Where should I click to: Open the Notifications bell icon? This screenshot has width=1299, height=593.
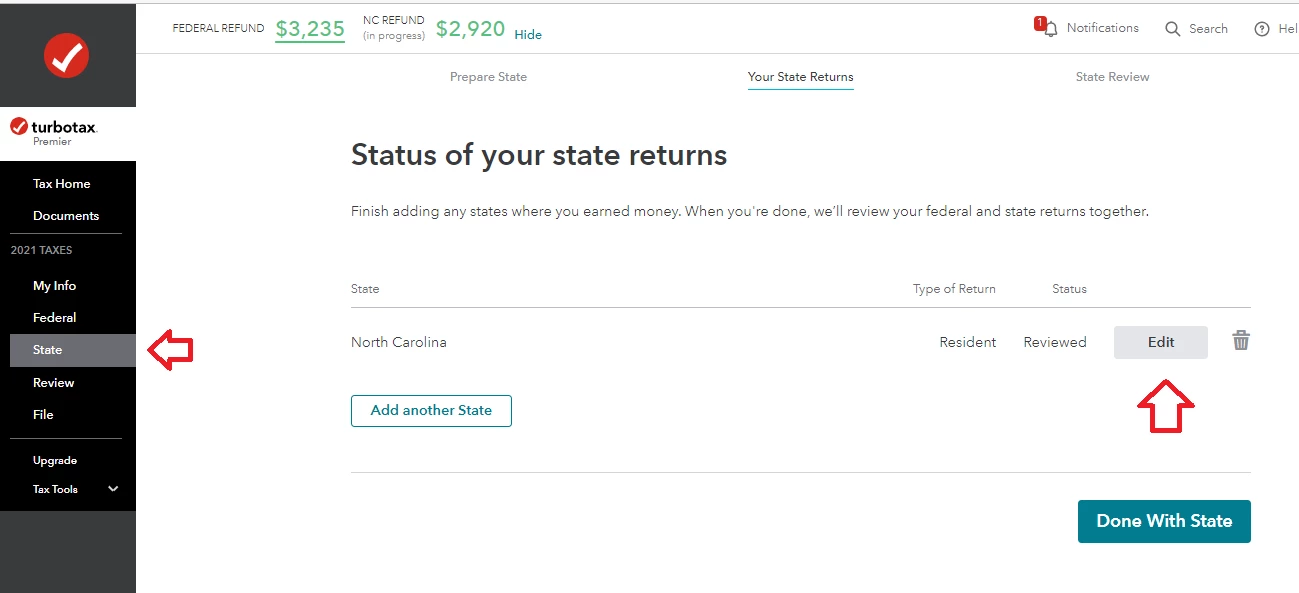coord(1050,29)
